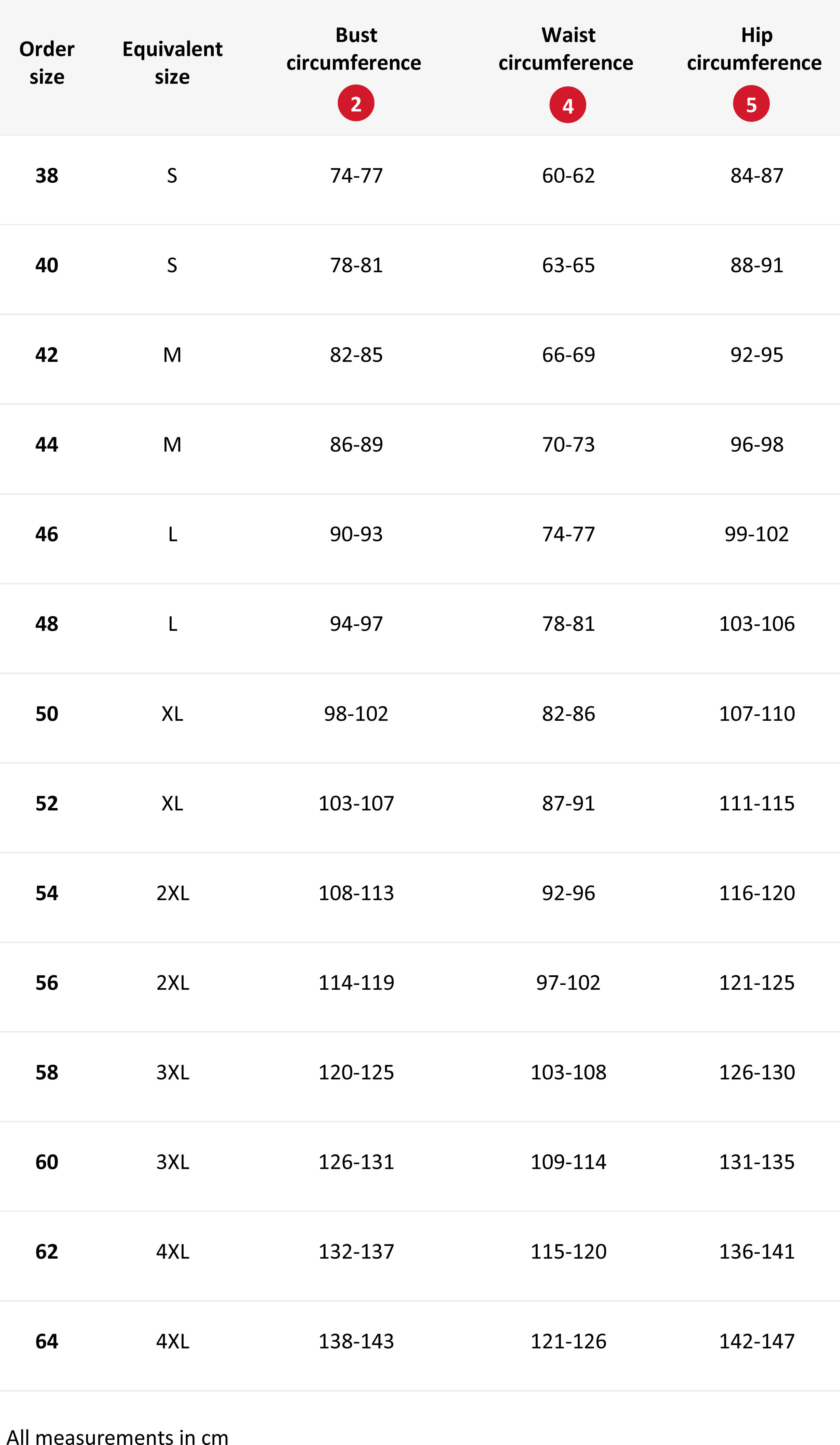Select the Order size column header
This screenshot has height=1445, width=840.
(47, 63)
